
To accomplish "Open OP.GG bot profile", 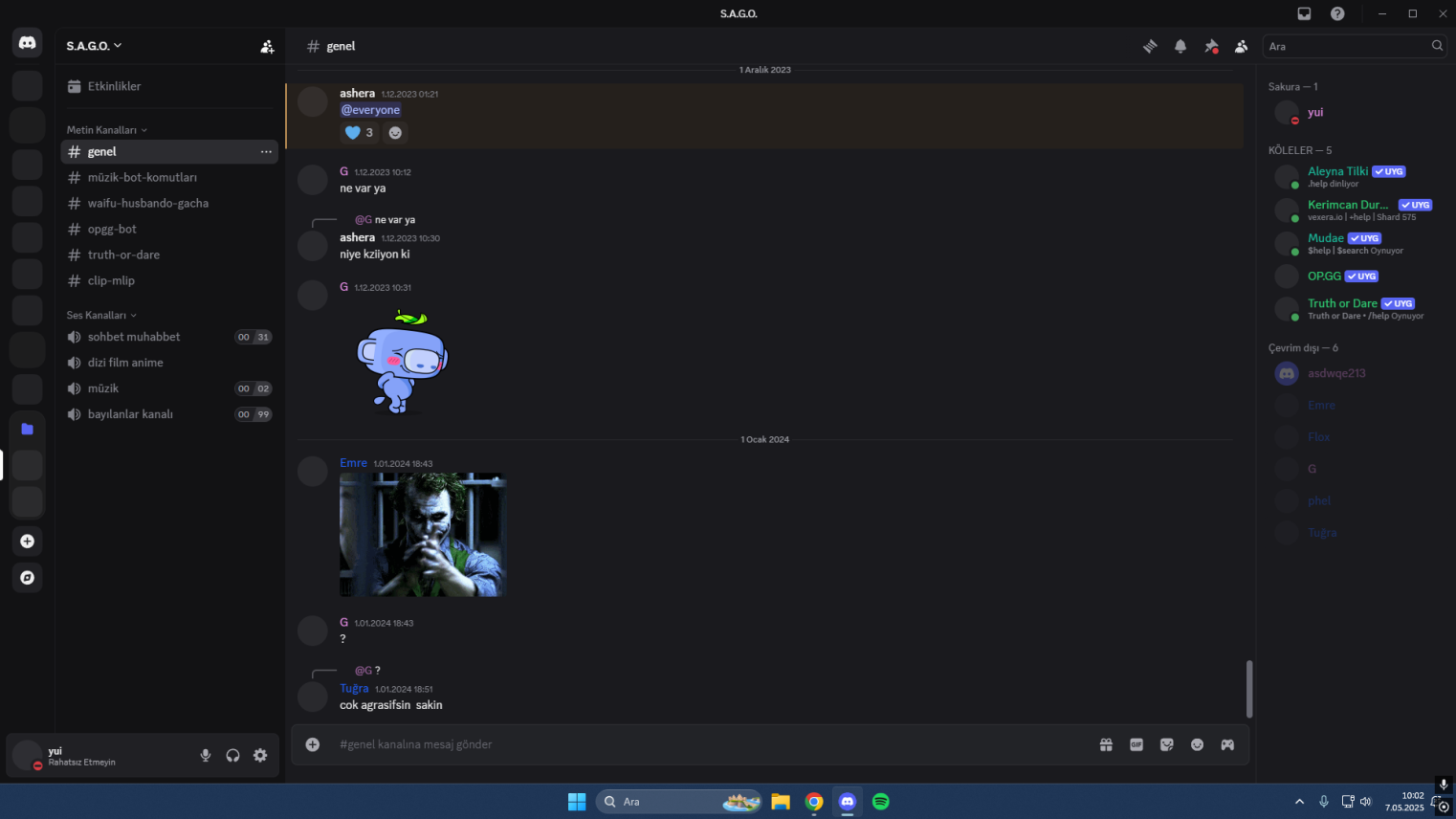I will [x=1355, y=277].
